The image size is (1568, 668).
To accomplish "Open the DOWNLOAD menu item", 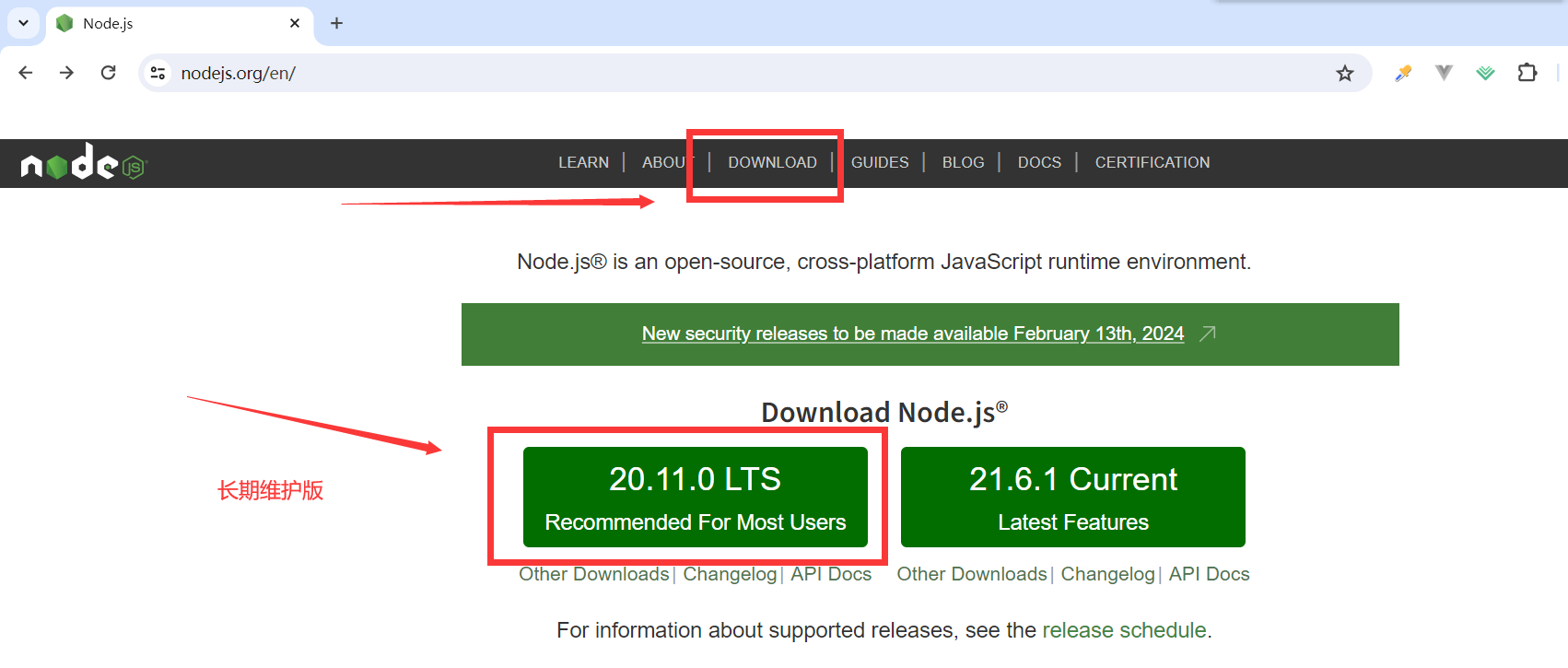I will click(x=772, y=162).
